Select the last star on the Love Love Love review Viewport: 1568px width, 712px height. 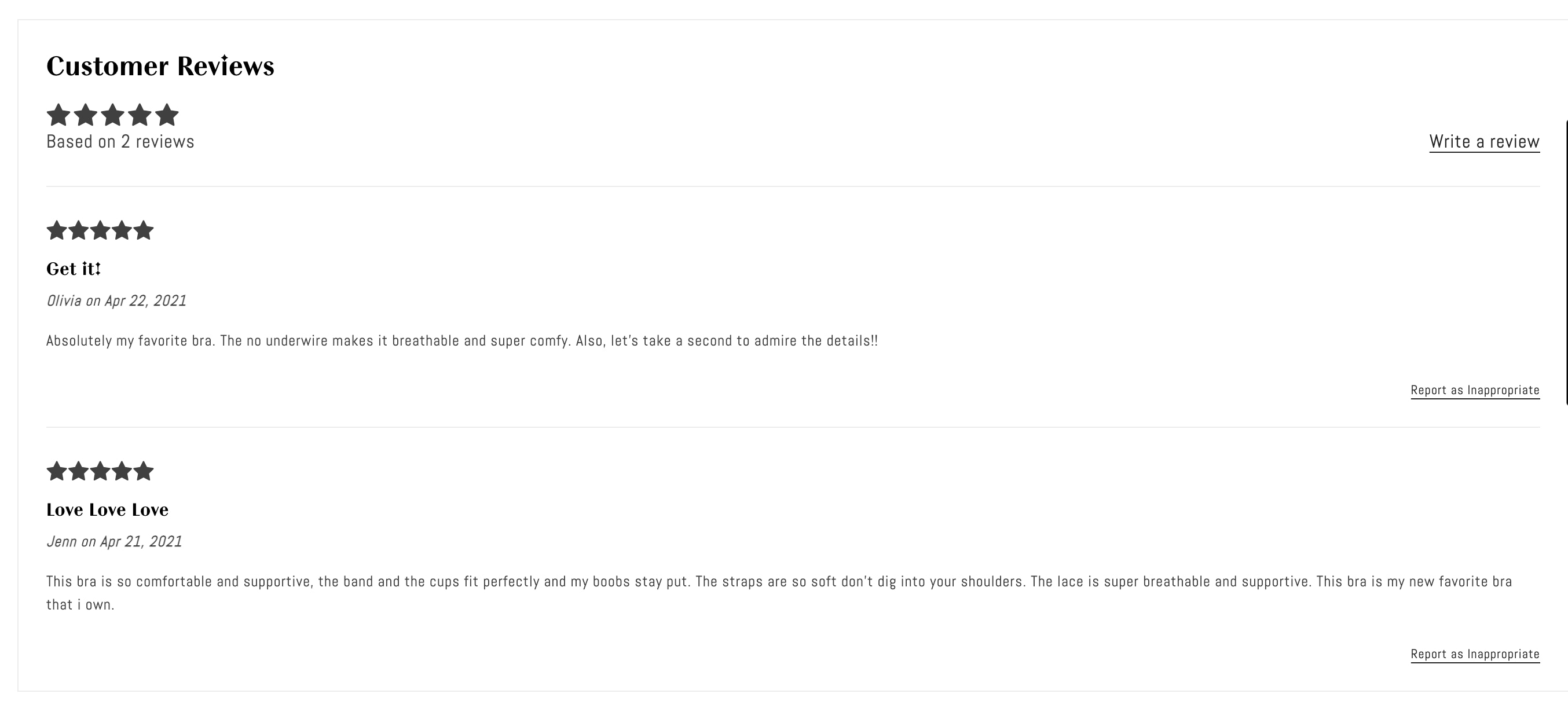[x=143, y=471]
